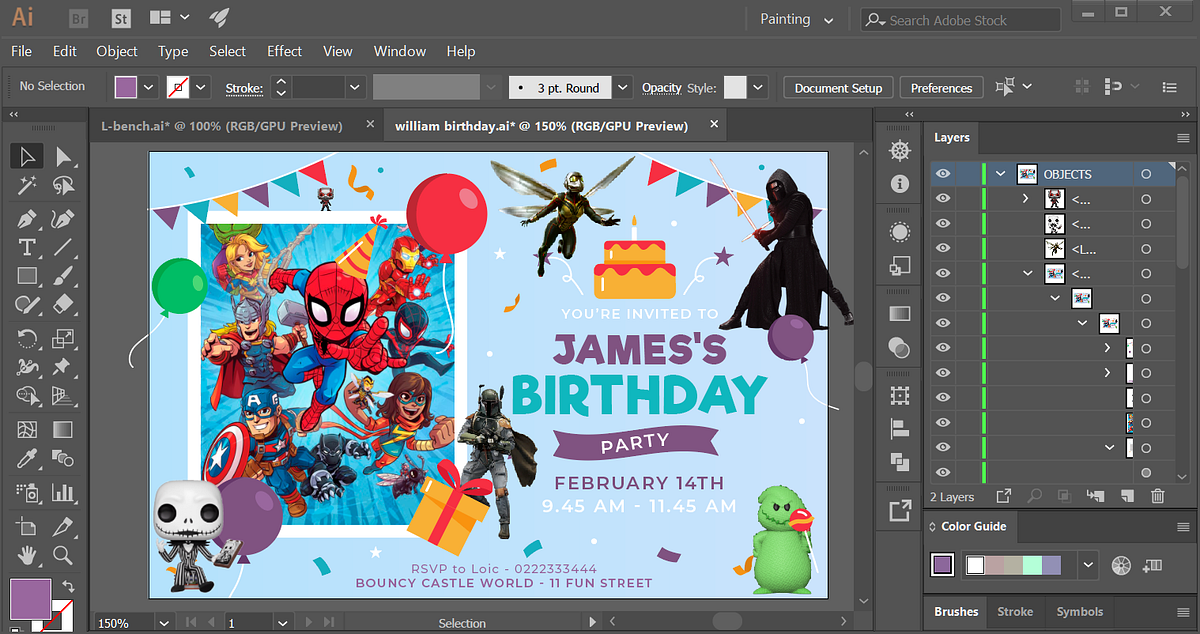1200x634 pixels.
Task: Open the File menu
Action: point(21,51)
